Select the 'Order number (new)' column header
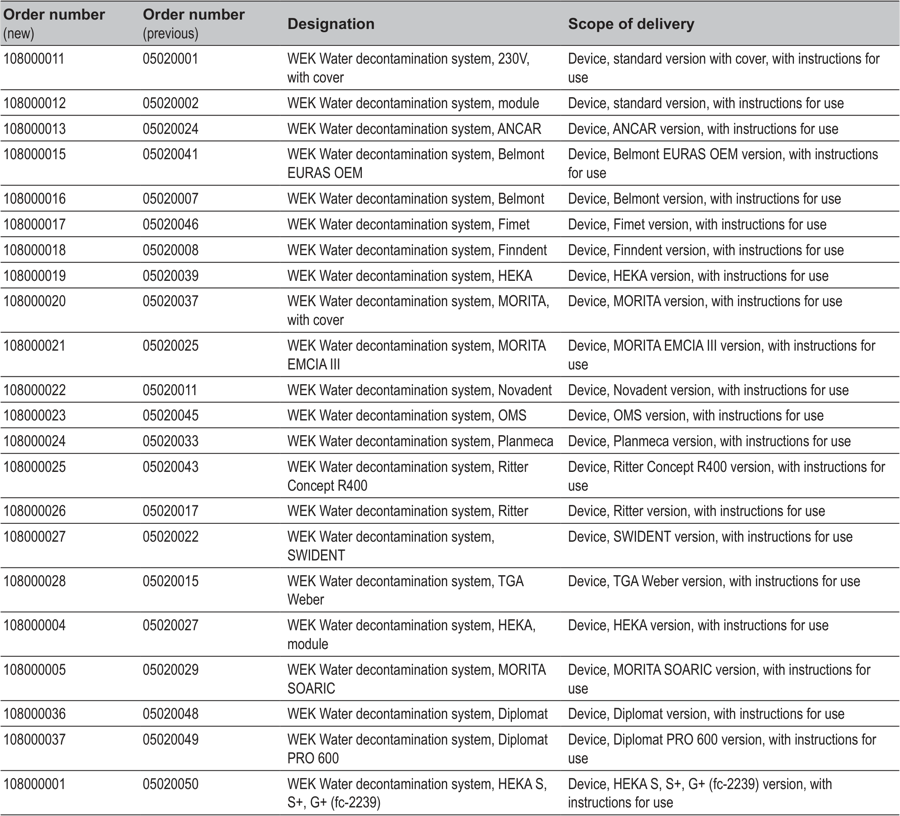This screenshot has width=900, height=816. pyautogui.click(x=54, y=24)
